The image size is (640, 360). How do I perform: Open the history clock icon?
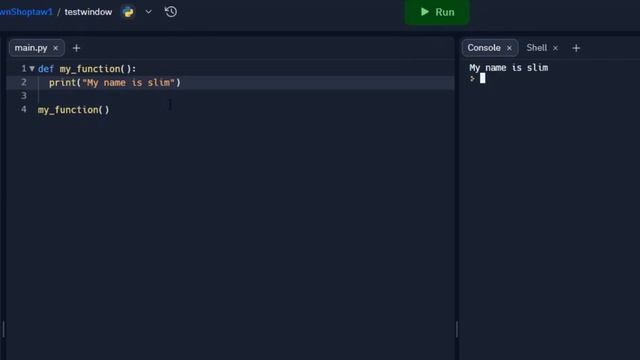171,12
